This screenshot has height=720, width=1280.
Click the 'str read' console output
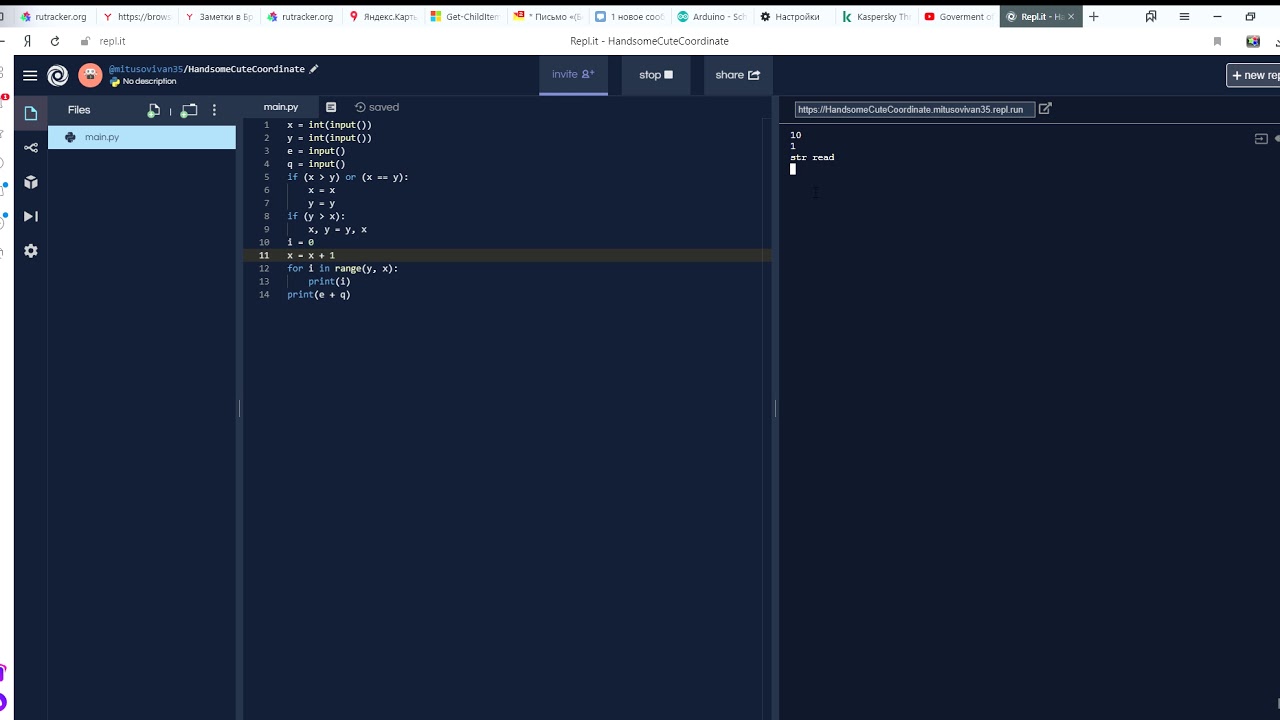coord(812,158)
